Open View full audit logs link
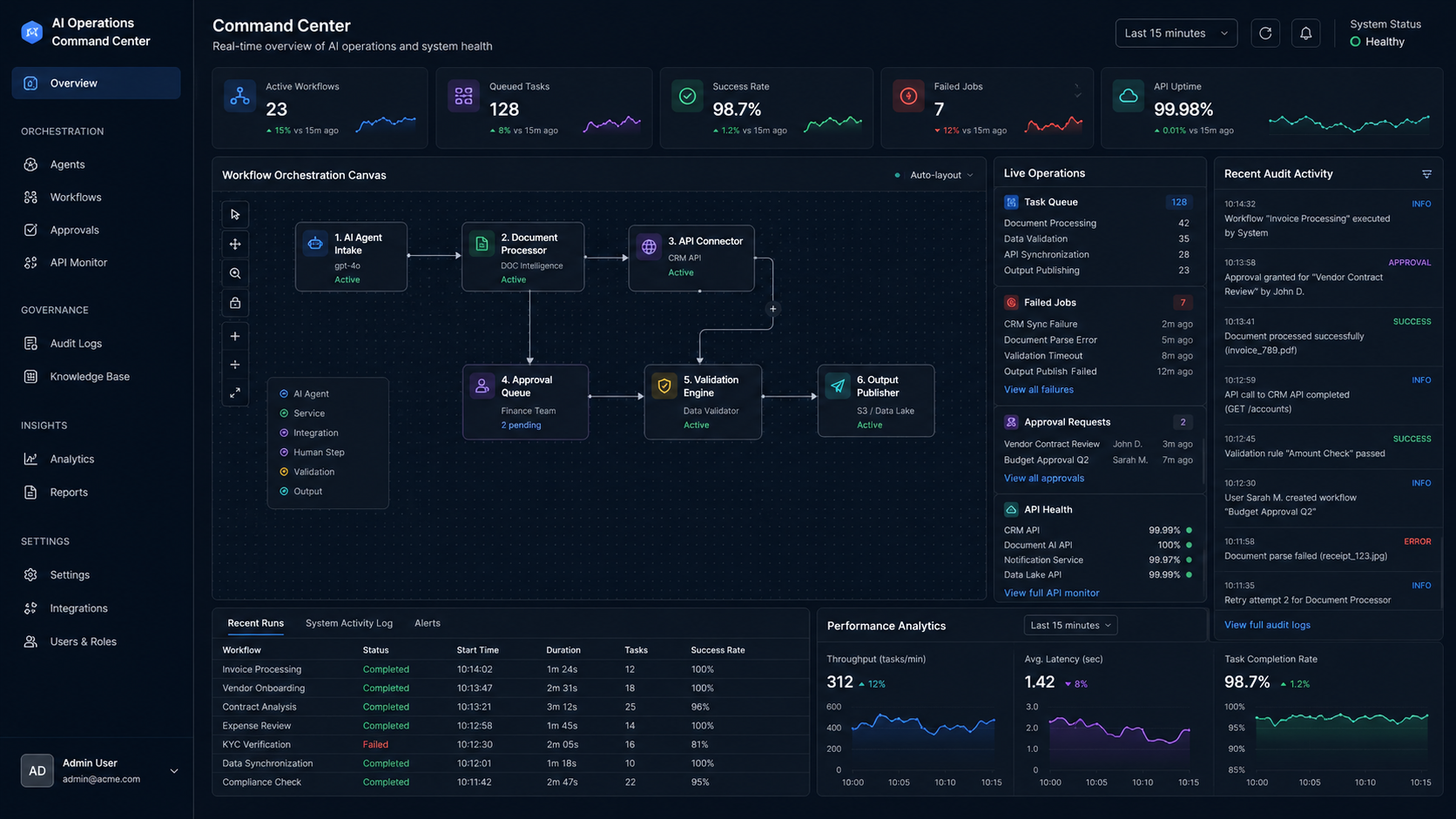The width and height of the screenshot is (1456, 819). [1267, 625]
